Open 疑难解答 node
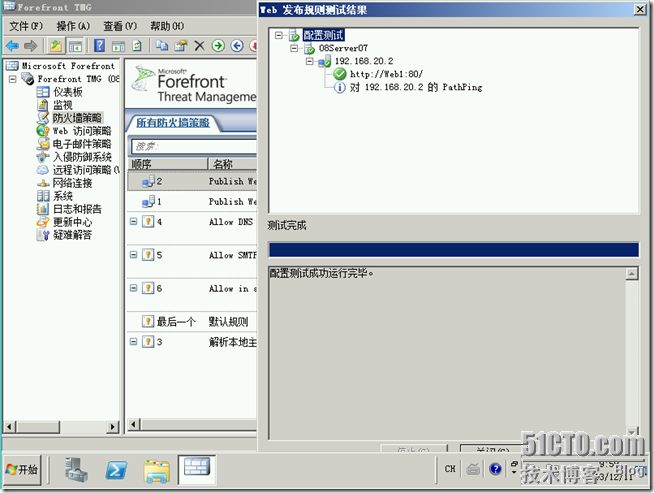The width and height of the screenshot is (654, 493). (72, 235)
